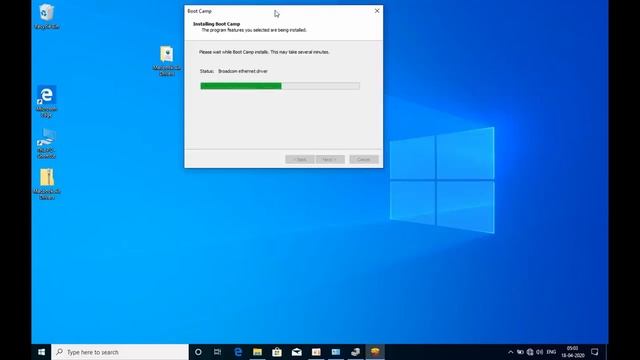Open the Mail app from the taskbar
This screenshot has height=360, width=640.
click(x=297, y=352)
